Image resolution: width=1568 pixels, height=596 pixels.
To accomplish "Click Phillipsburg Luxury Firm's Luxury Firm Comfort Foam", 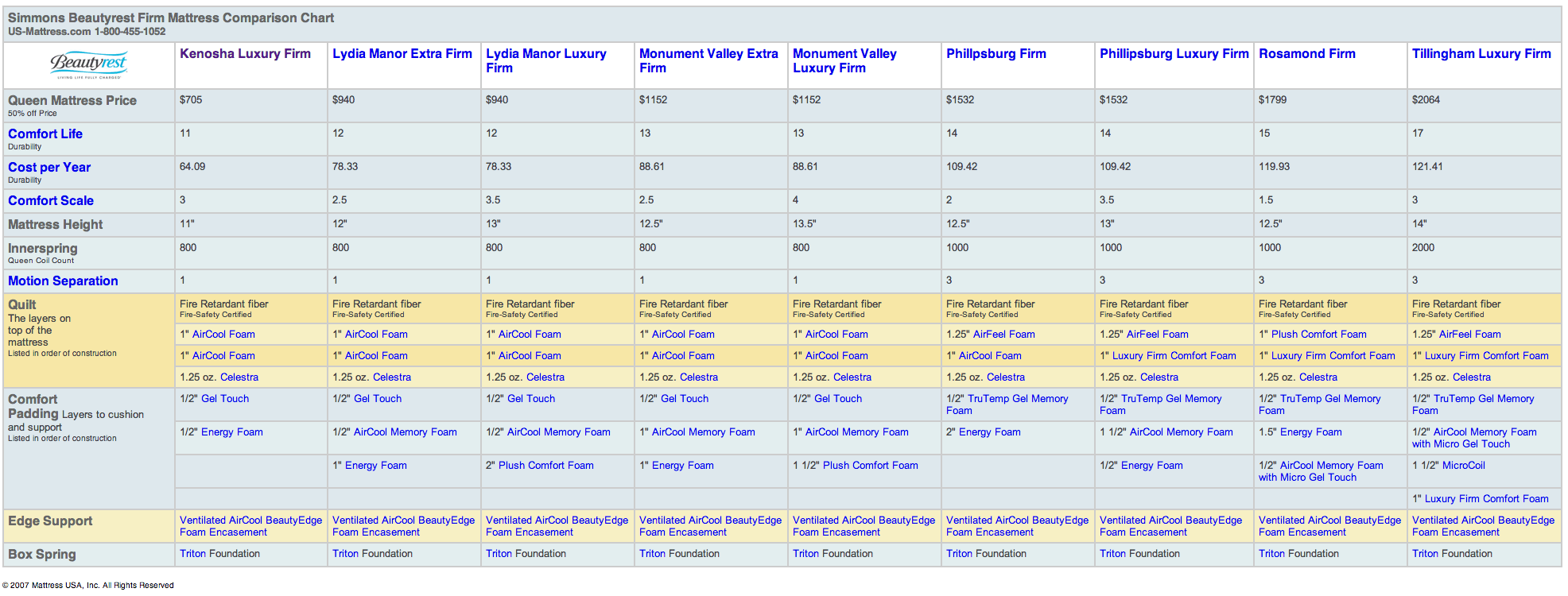I will tap(1174, 356).
